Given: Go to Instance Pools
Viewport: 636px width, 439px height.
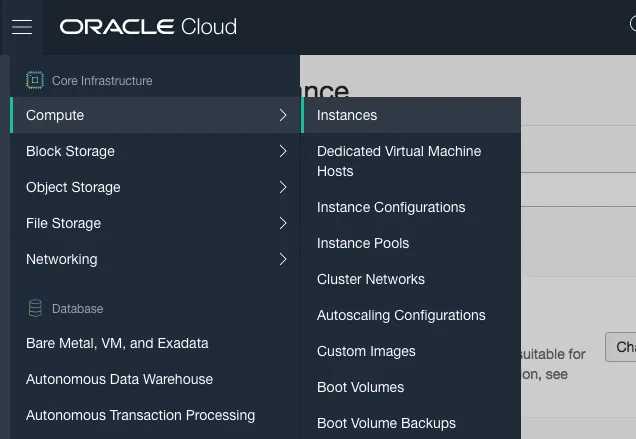Looking at the screenshot, I should coord(363,243).
